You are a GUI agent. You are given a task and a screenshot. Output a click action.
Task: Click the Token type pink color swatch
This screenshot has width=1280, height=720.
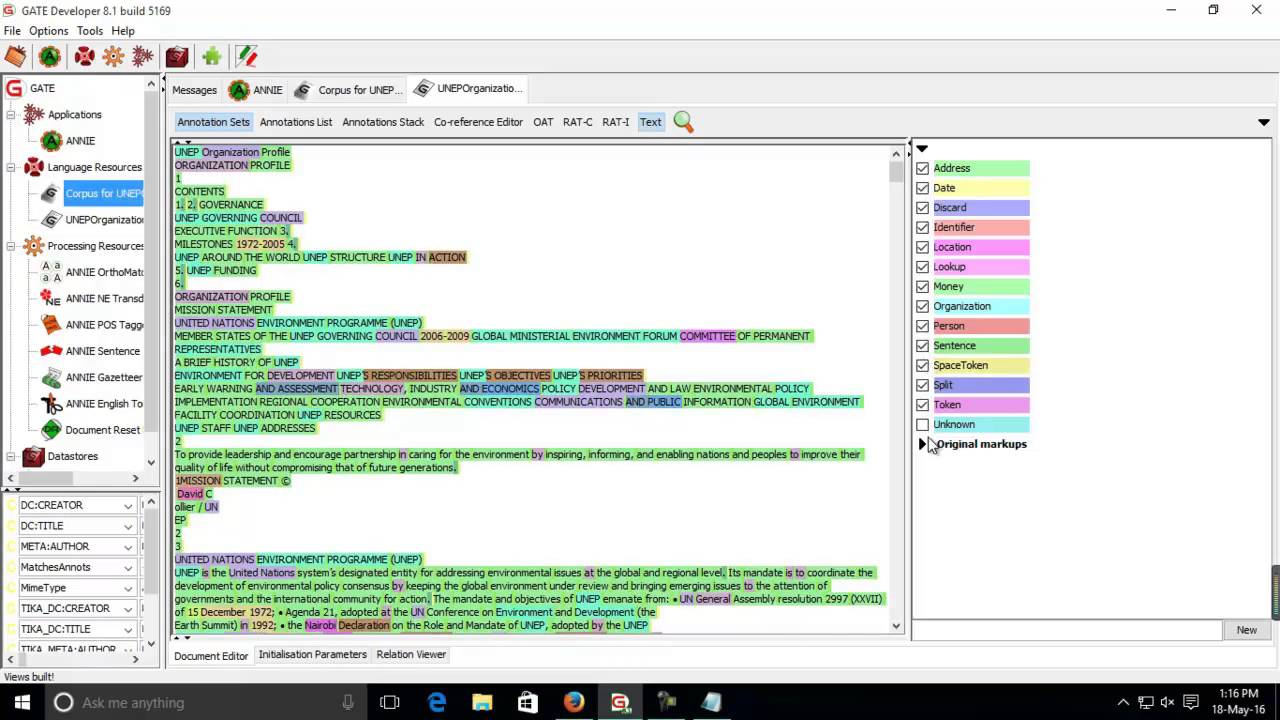click(980, 405)
